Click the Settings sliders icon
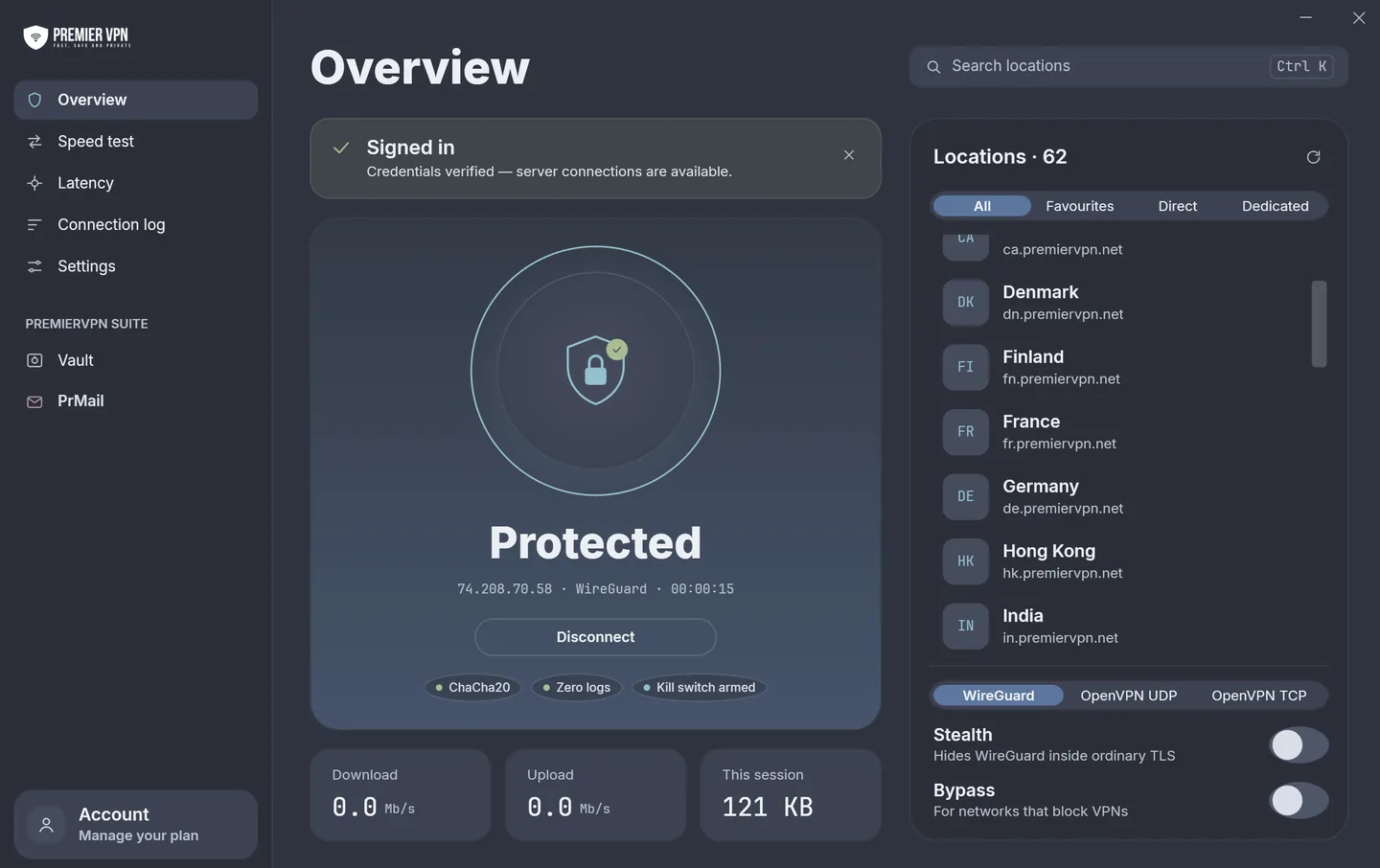 click(34, 266)
